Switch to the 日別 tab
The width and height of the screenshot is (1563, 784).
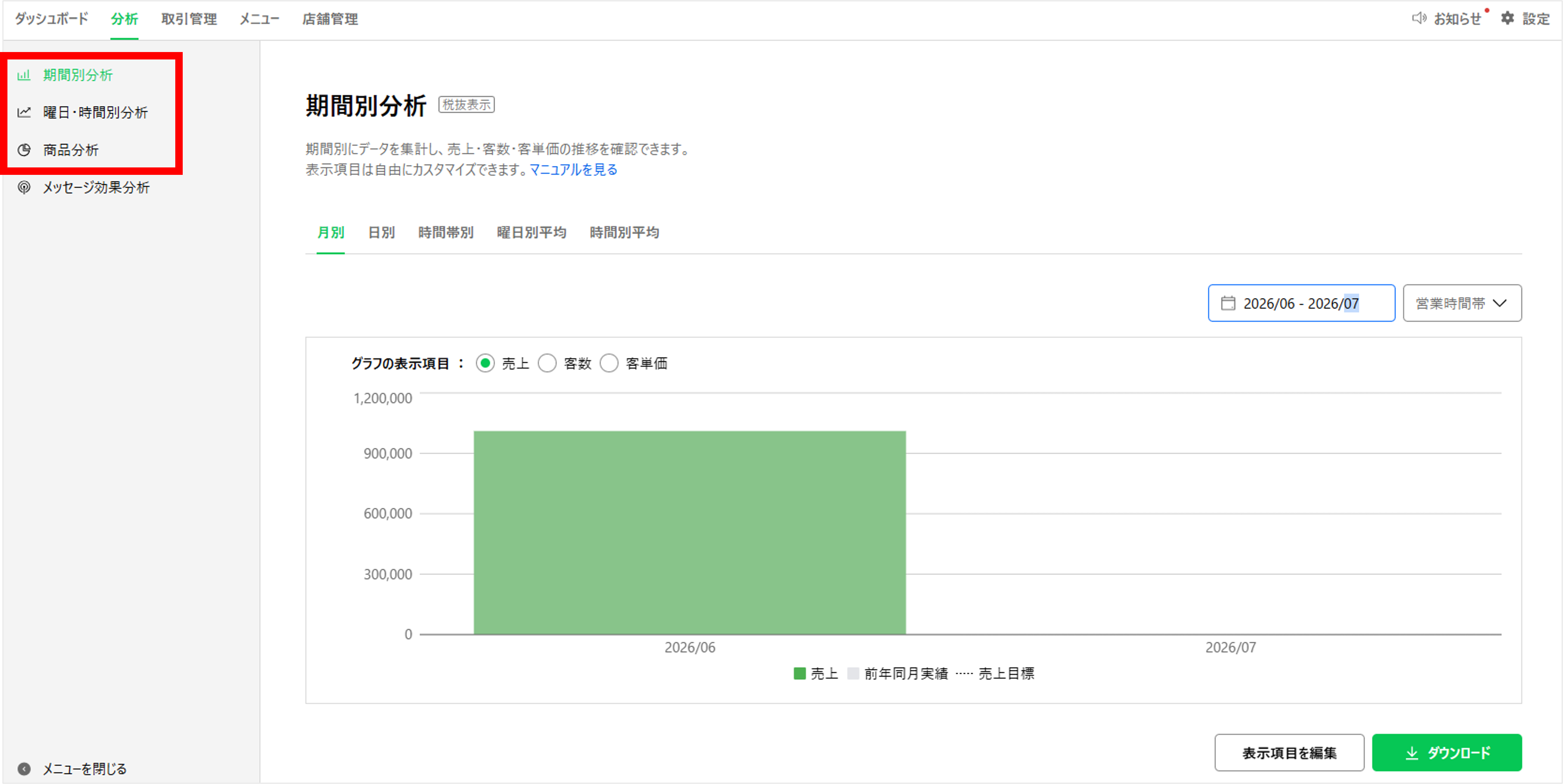[x=381, y=232]
